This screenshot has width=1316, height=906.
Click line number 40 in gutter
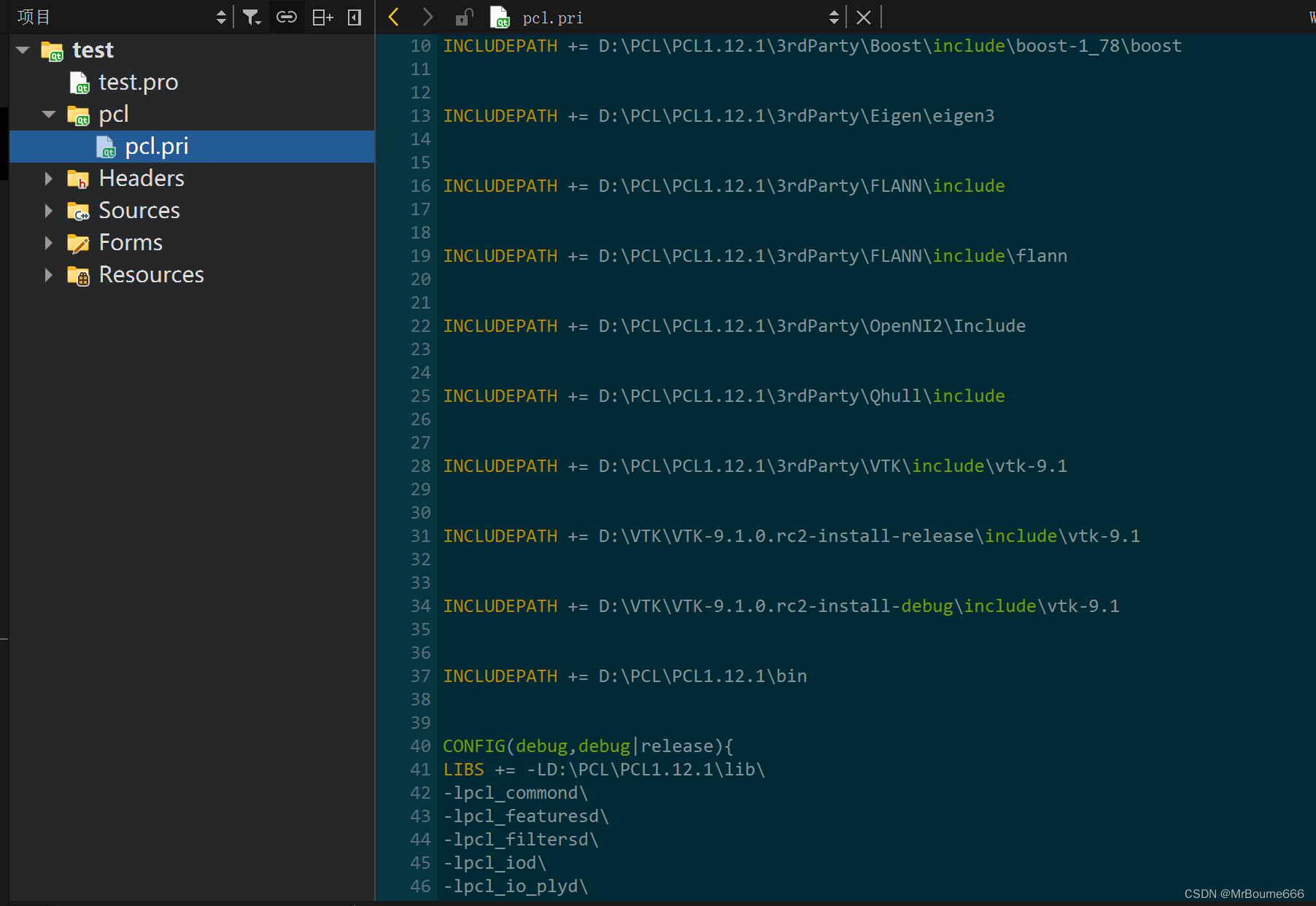[x=420, y=746]
